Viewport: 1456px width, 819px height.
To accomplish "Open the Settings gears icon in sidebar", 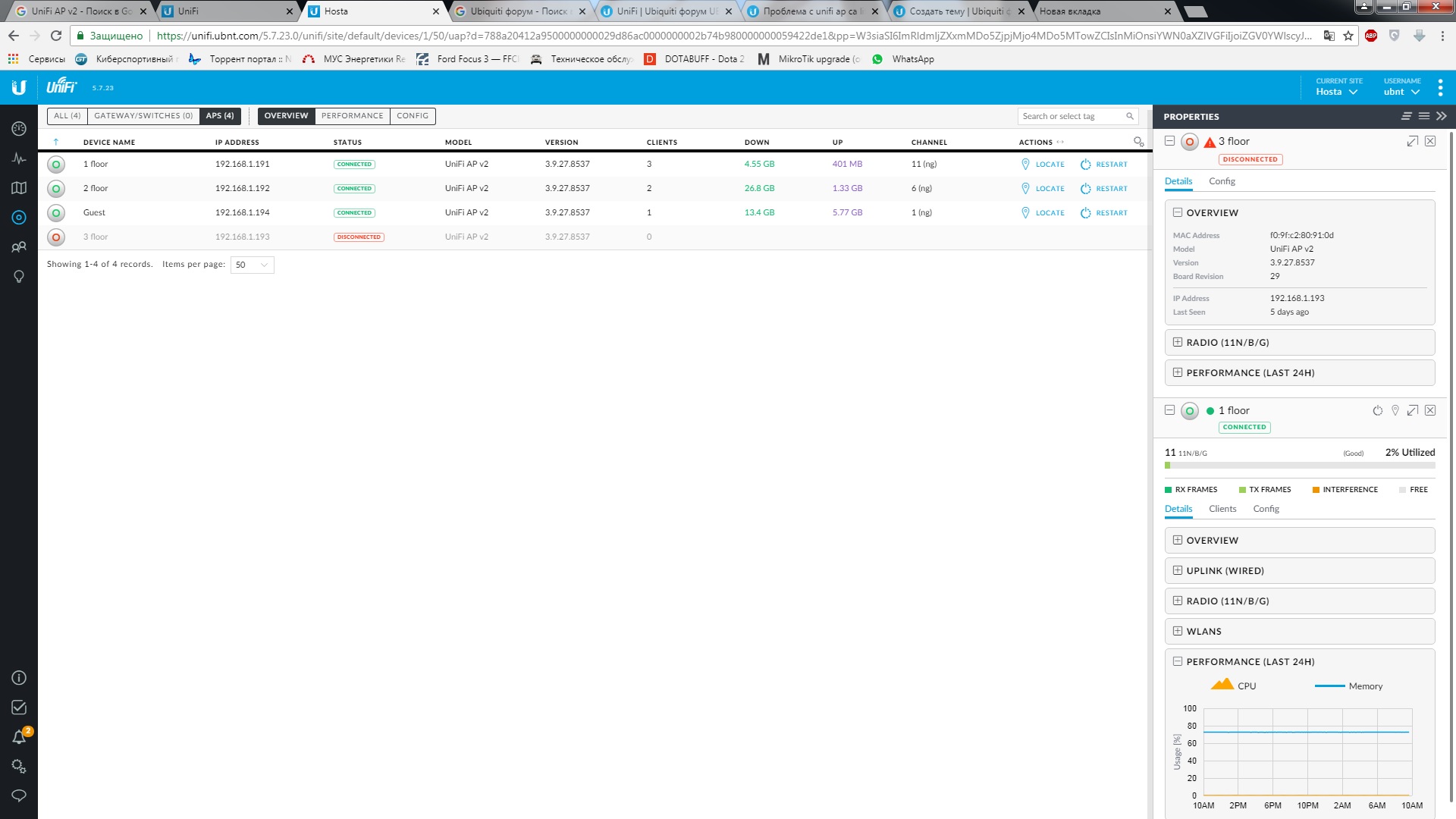I will [x=19, y=766].
